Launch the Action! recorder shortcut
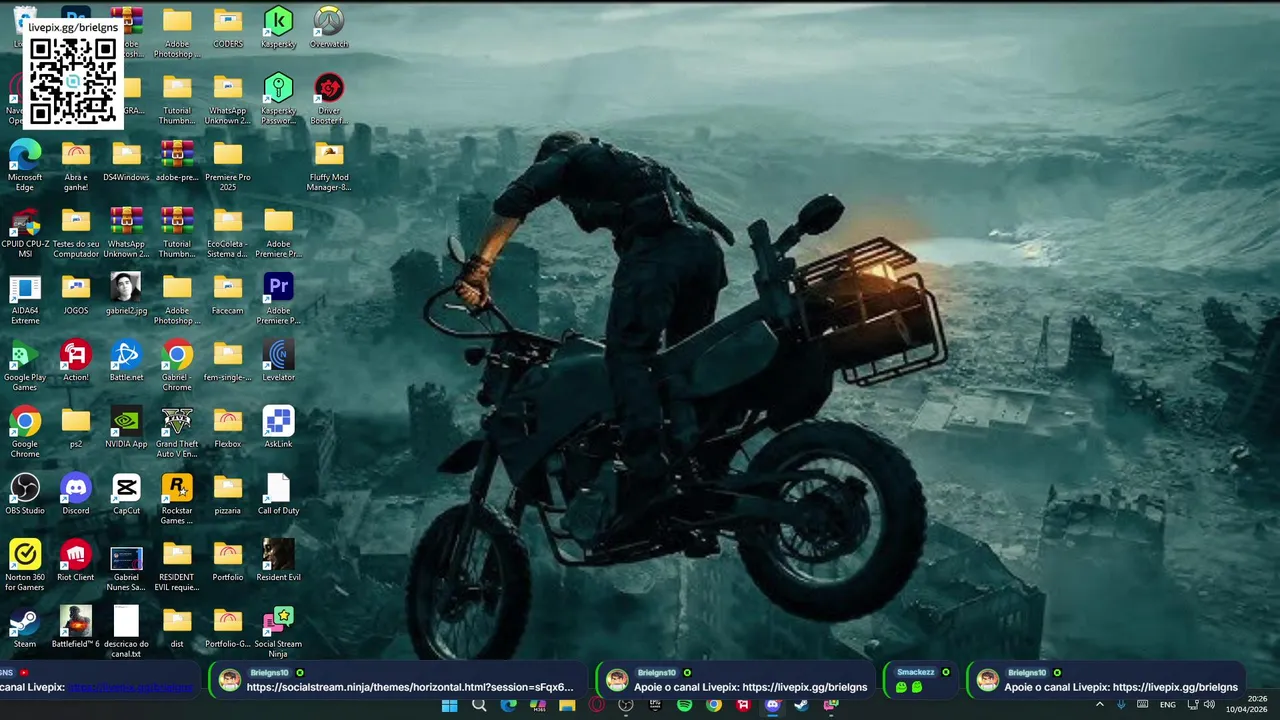 (x=76, y=360)
